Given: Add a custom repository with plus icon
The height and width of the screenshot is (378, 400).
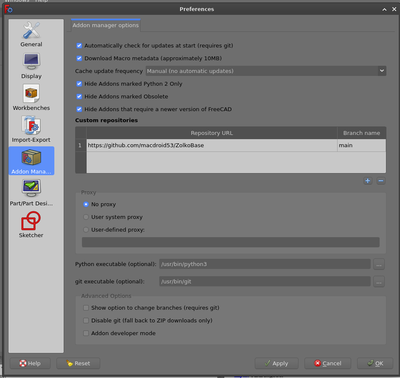Looking at the screenshot, I should coord(368,181).
